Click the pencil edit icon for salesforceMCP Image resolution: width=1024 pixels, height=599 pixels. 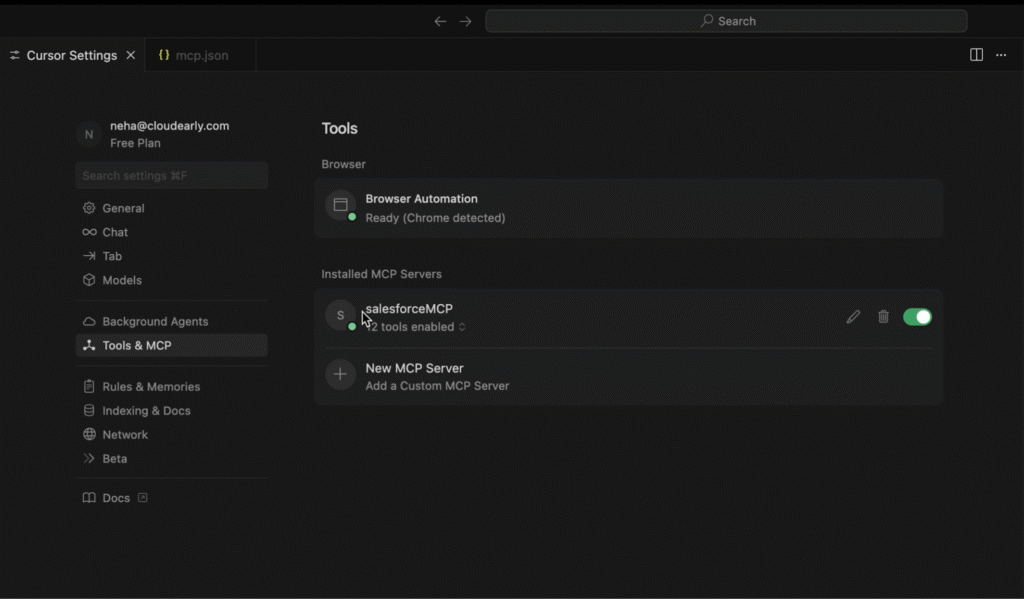[x=853, y=317]
